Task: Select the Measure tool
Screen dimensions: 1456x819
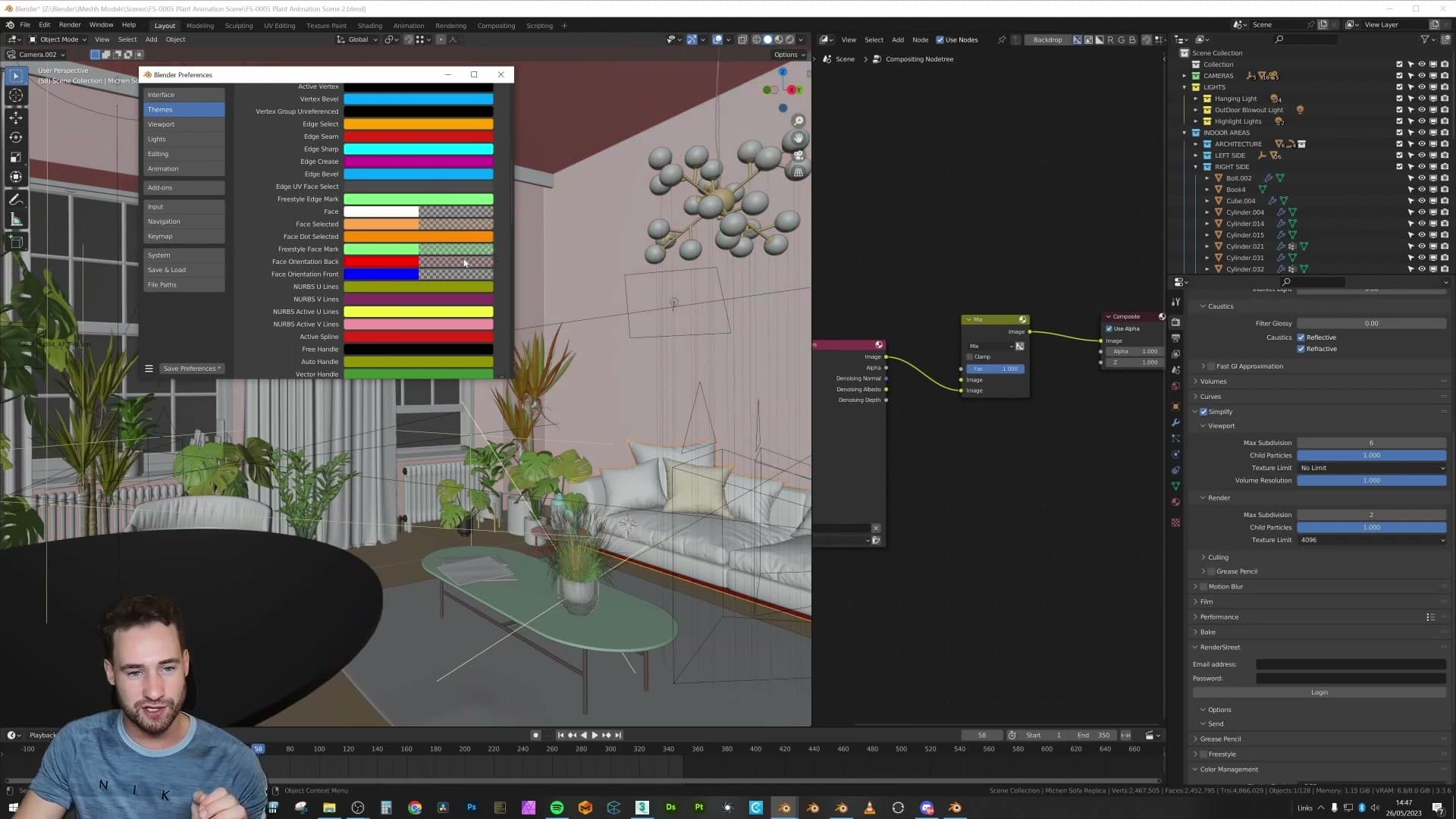Action: [15, 220]
